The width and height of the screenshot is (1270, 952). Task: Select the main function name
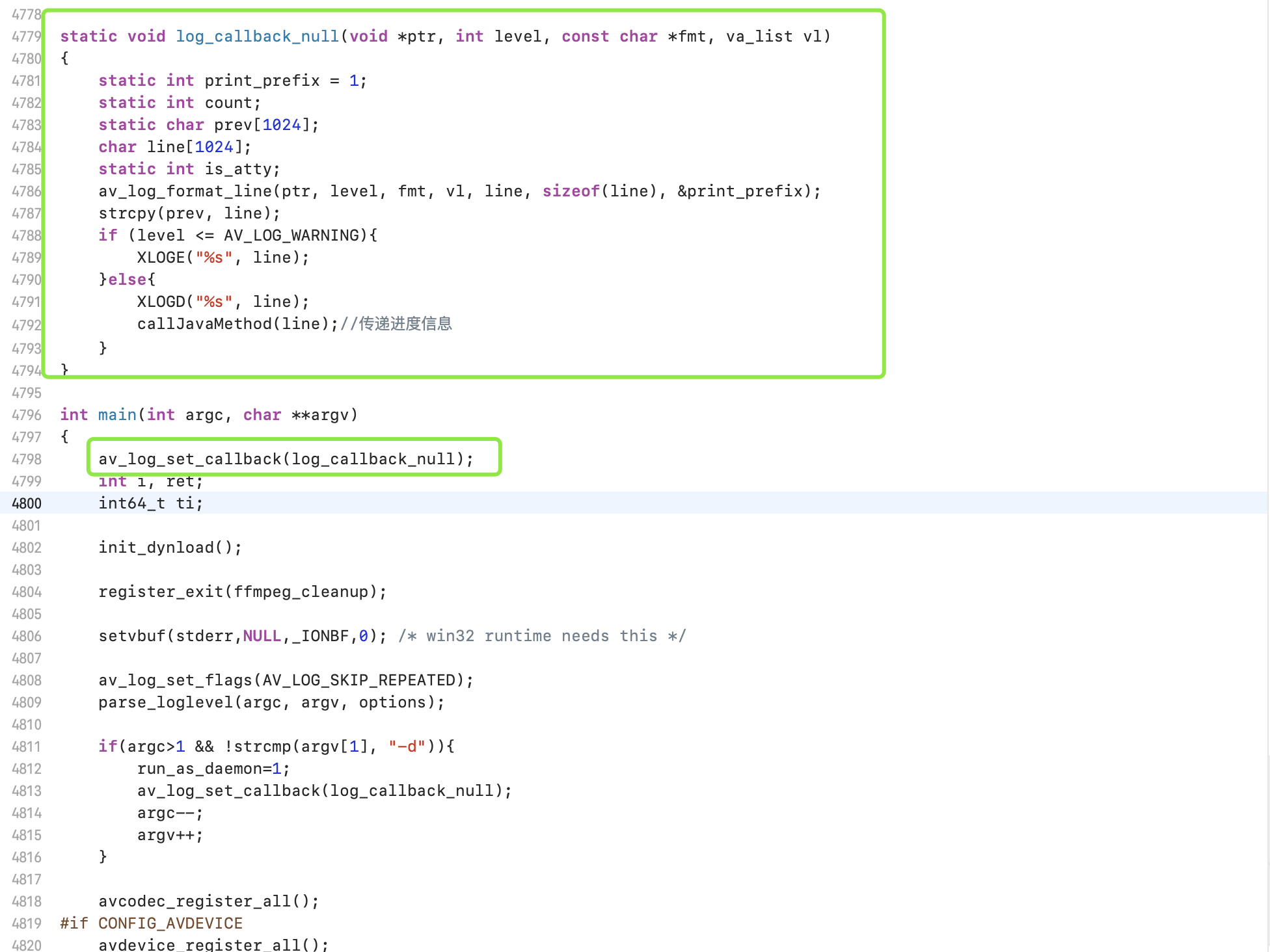pyautogui.click(x=117, y=414)
